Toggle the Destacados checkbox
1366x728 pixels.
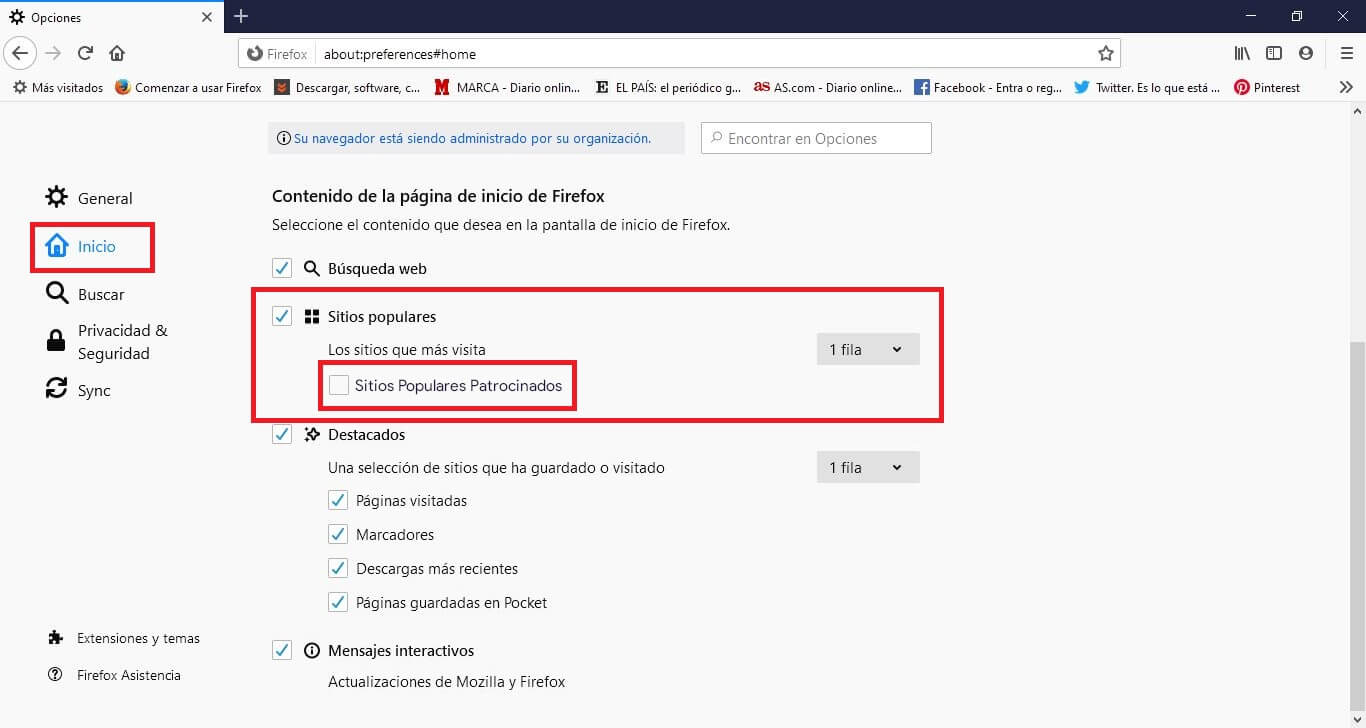(282, 435)
